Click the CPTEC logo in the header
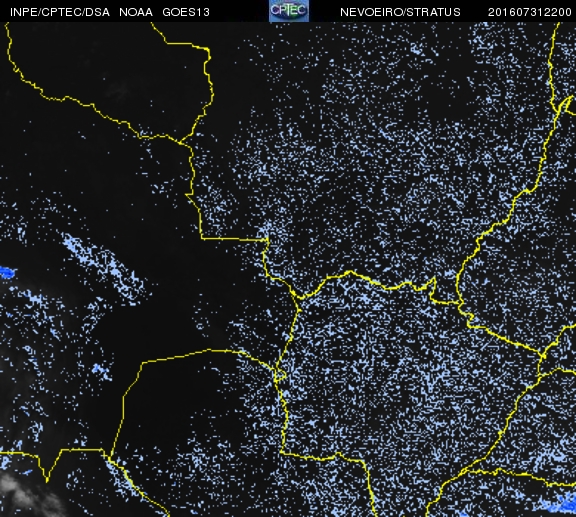 tap(289, 11)
